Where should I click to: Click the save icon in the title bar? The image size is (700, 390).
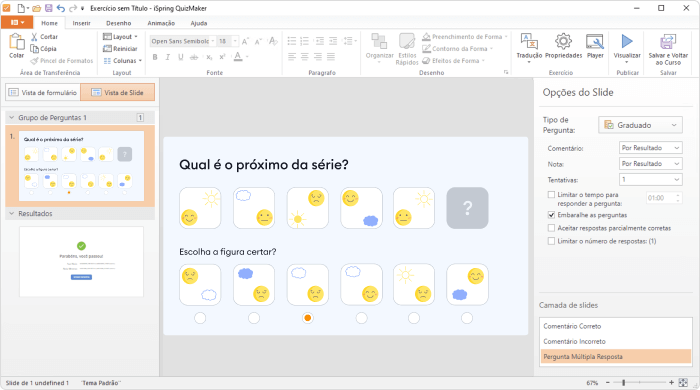tap(49, 8)
